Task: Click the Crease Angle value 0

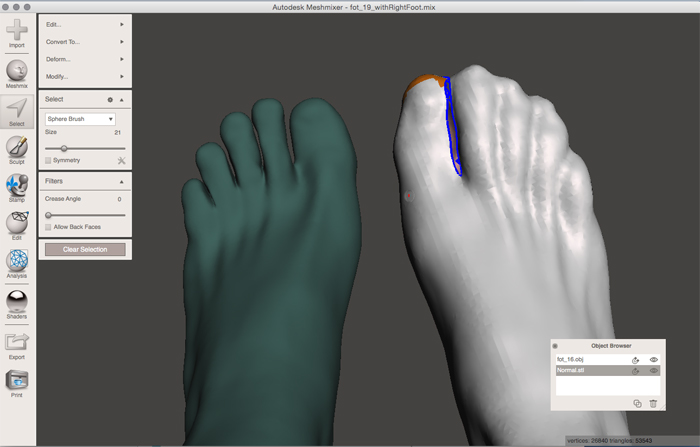Action: (x=119, y=199)
